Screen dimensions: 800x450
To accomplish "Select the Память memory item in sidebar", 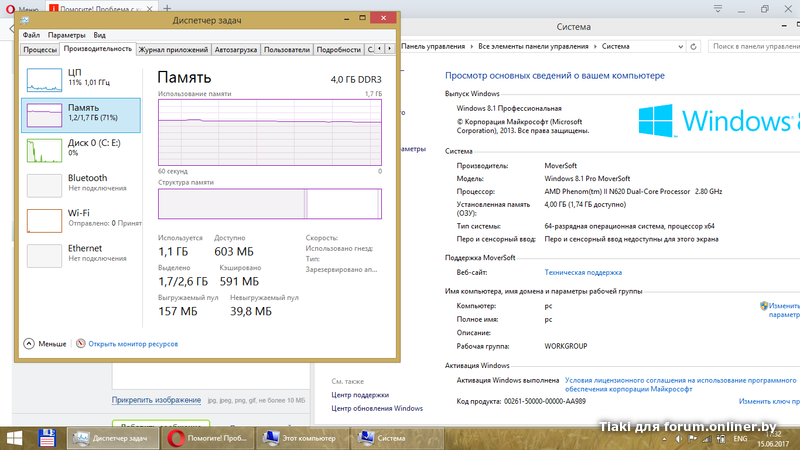I will [81, 115].
